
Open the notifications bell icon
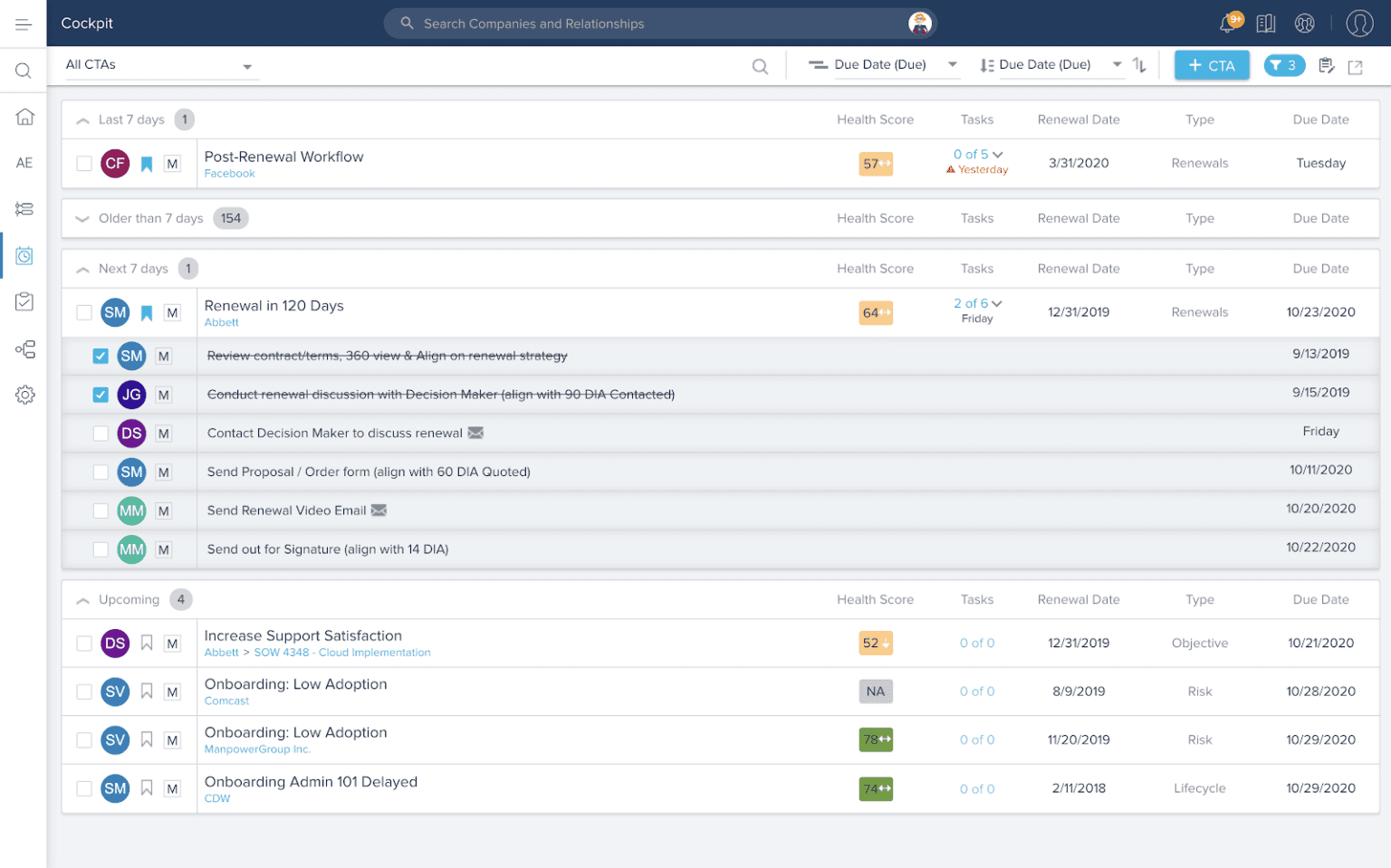[1229, 24]
